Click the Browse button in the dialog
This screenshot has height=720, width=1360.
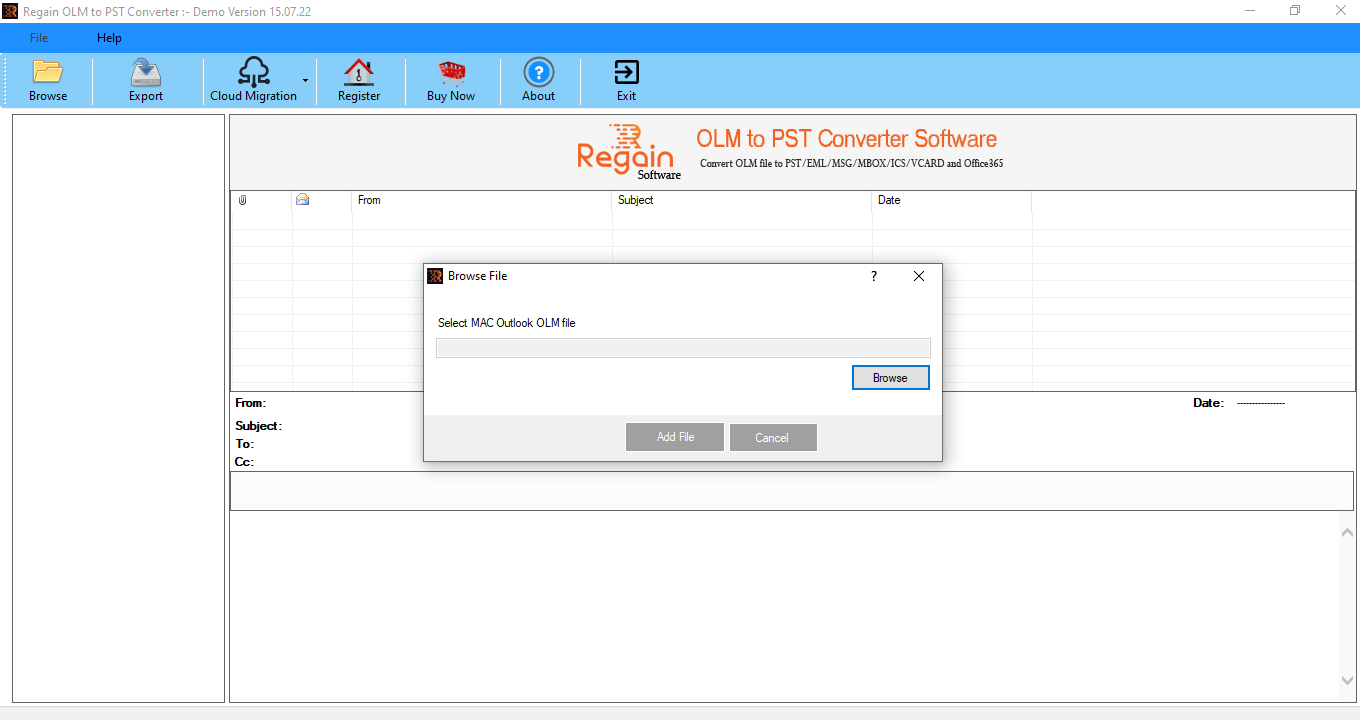coord(890,377)
